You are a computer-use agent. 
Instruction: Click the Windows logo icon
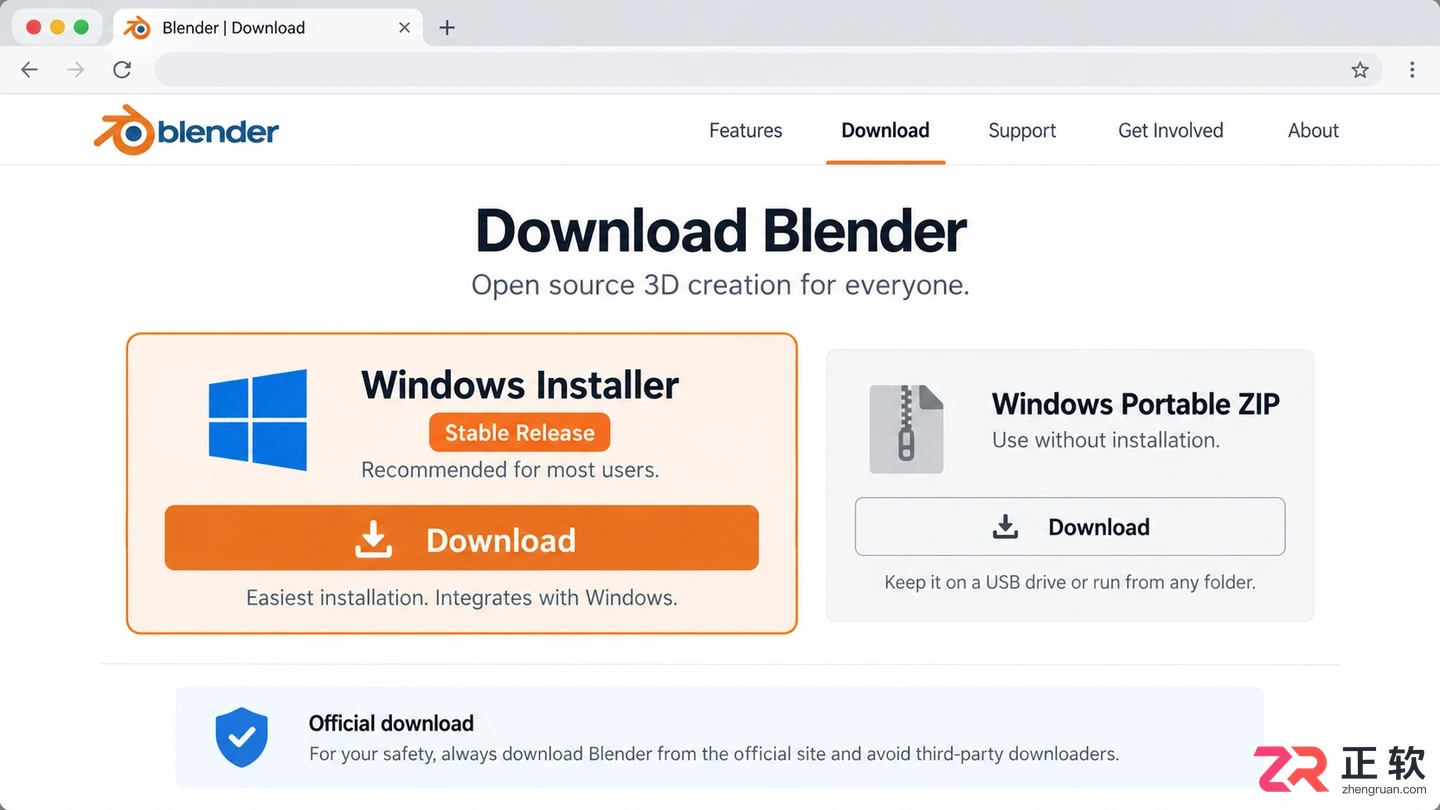[257, 420]
